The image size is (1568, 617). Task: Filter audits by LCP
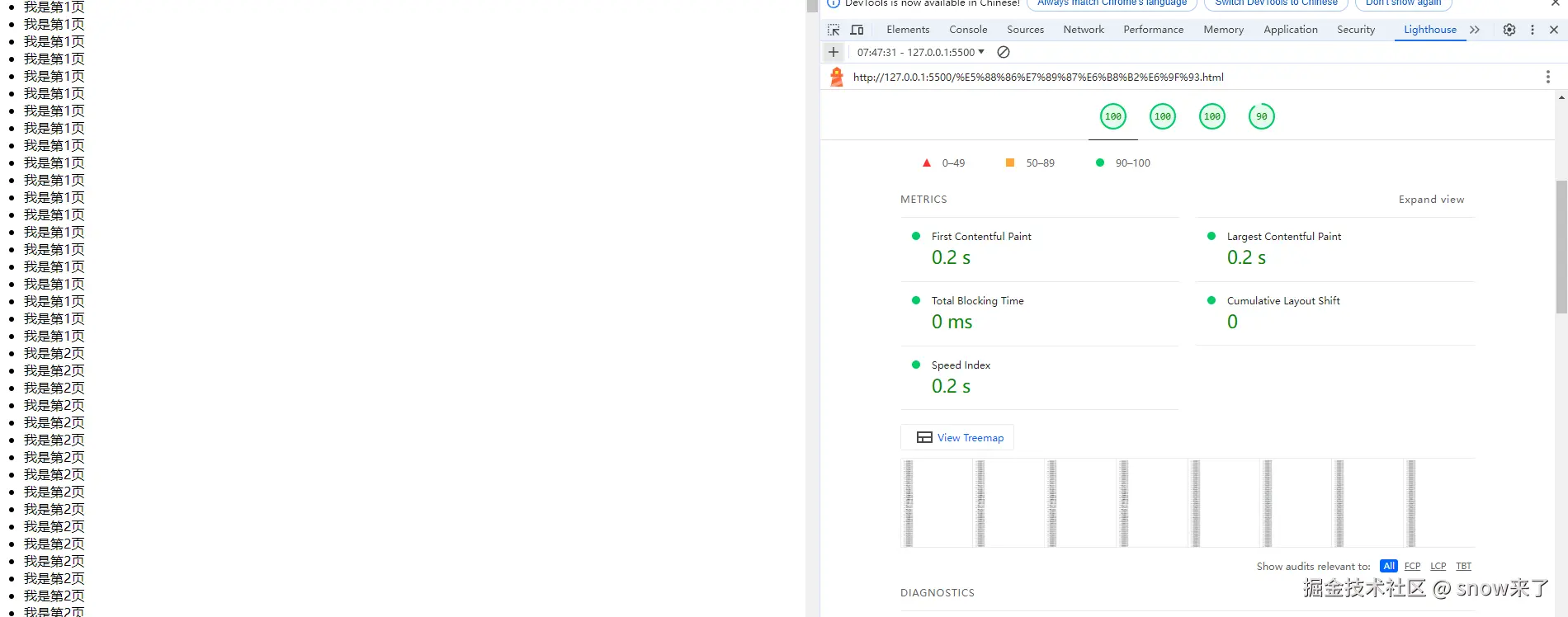(1438, 566)
